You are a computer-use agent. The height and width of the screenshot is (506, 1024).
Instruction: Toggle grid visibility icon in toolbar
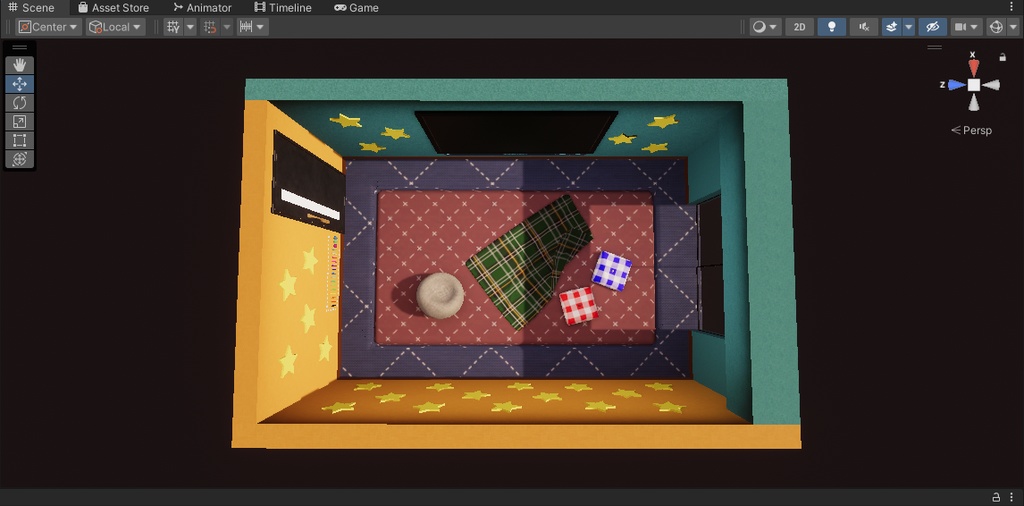pos(173,27)
